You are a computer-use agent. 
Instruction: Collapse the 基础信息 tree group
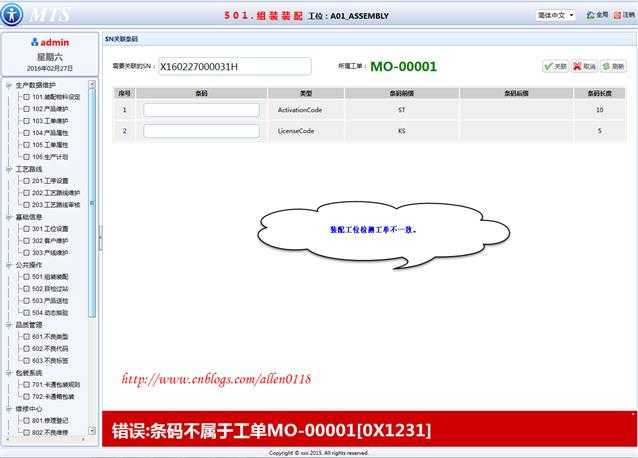coord(9,217)
